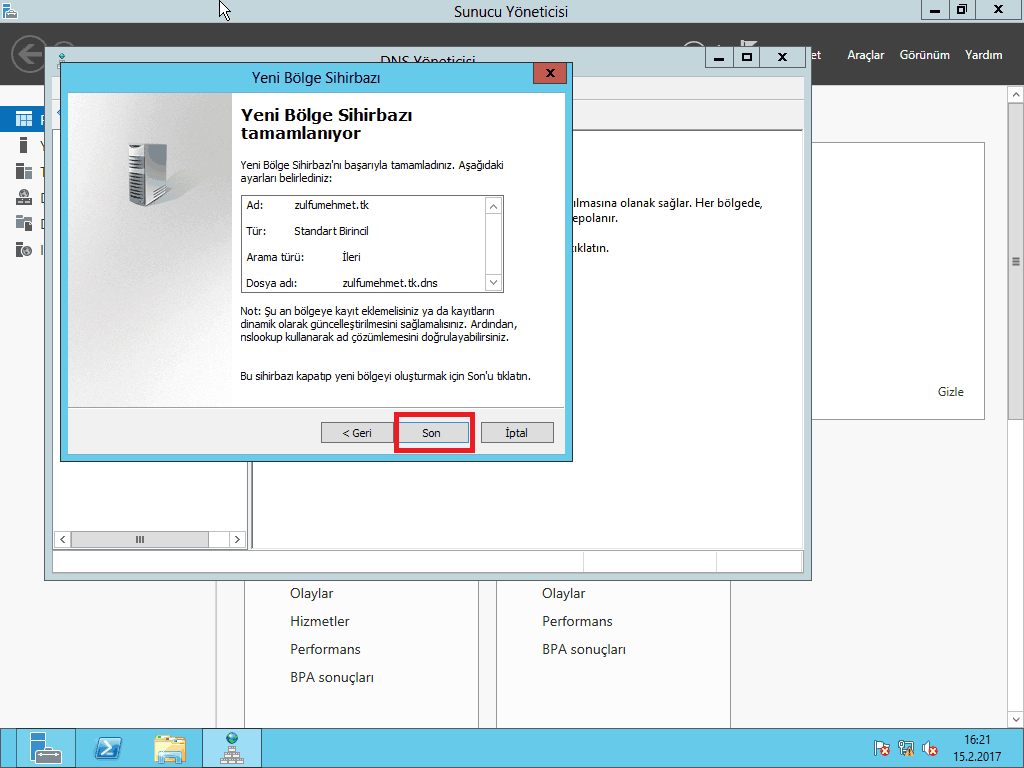The height and width of the screenshot is (768, 1024).
Task: Click the back arrow in Sunucu Yöneticisi
Action: (29, 54)
